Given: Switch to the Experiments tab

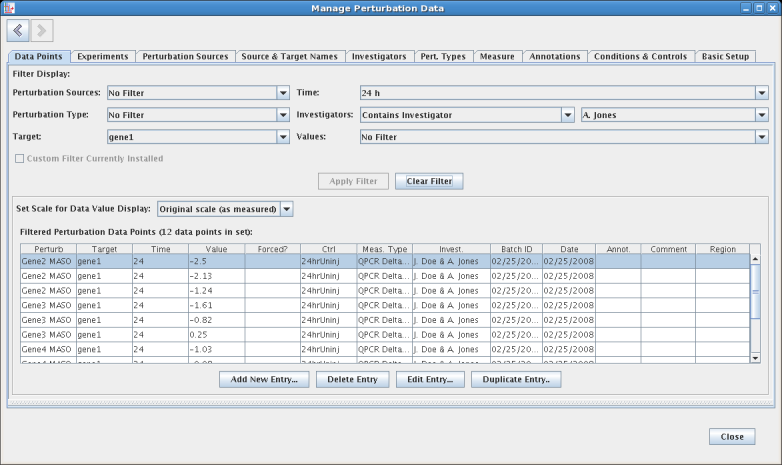Looking at the screenshot, I should pyautogui.click(x=102, y=57).
